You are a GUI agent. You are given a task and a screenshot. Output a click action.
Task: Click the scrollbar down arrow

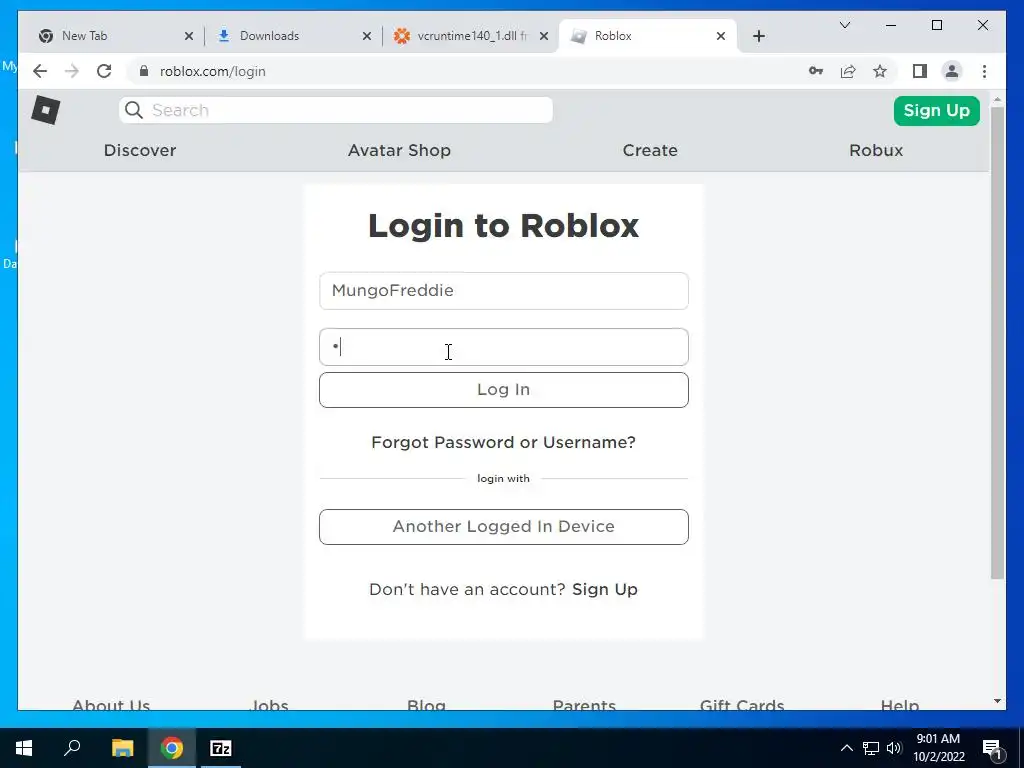pyautogui.click(x=997, y=701)
